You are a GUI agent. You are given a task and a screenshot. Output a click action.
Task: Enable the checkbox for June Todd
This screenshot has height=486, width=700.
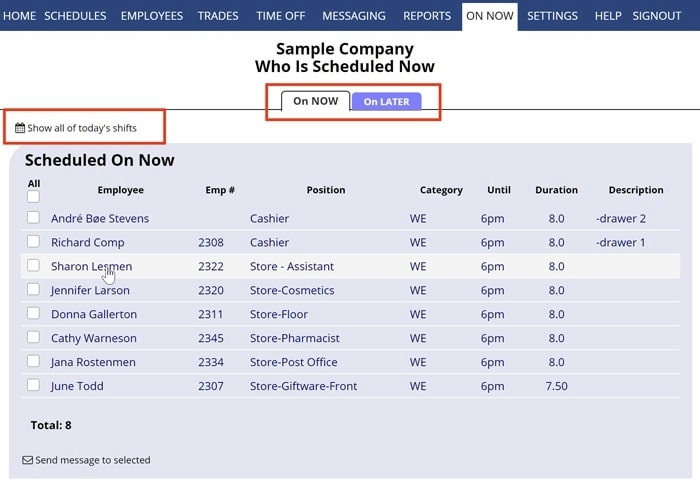33,385
